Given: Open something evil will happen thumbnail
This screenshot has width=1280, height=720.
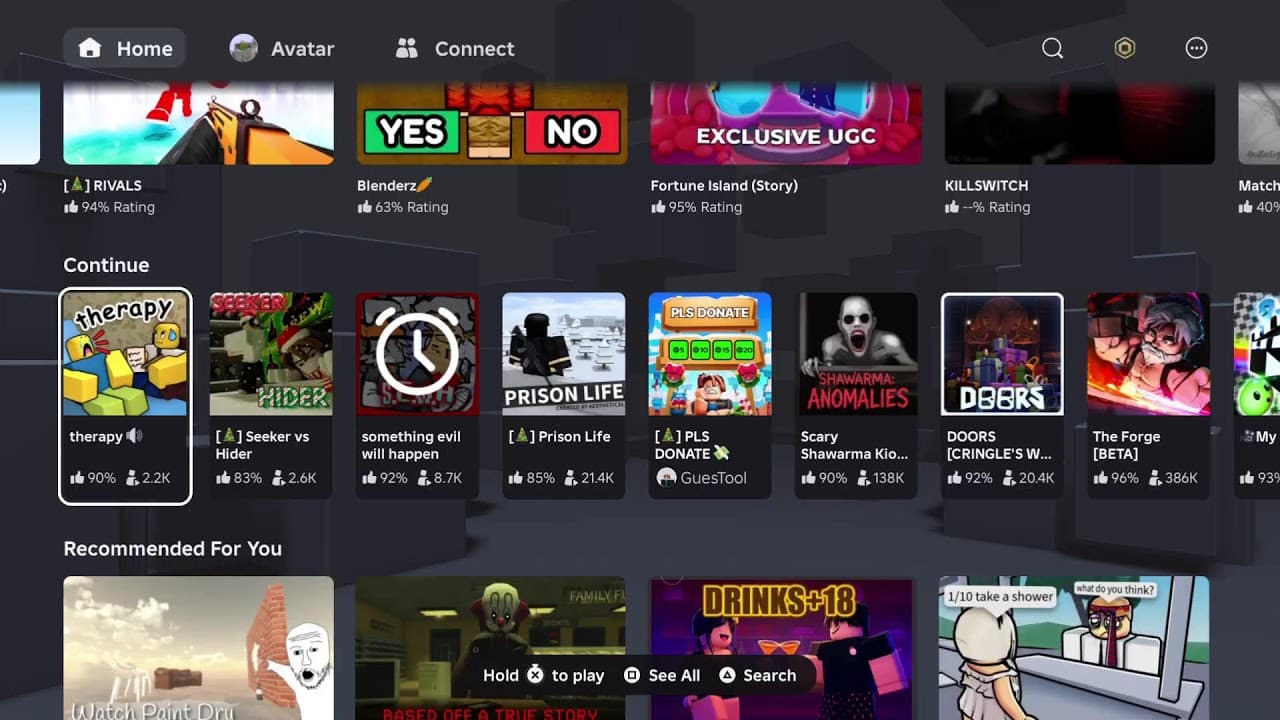Looking at the screenshot, I should point(417,354).
